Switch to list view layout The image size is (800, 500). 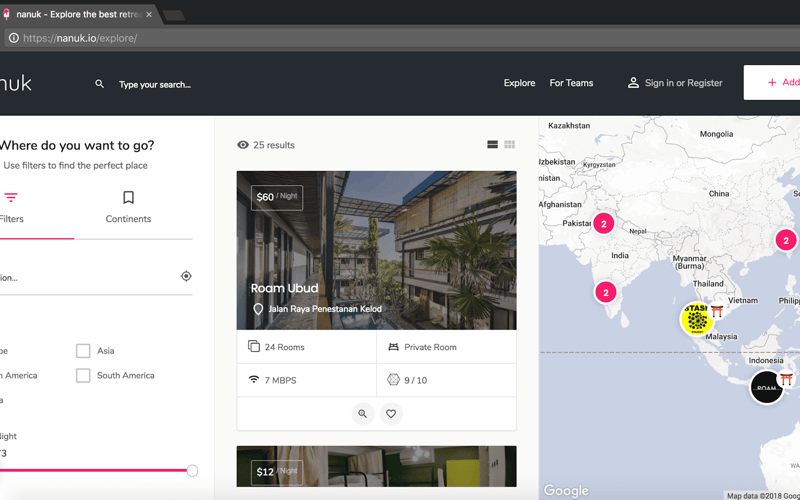(492, 145)
